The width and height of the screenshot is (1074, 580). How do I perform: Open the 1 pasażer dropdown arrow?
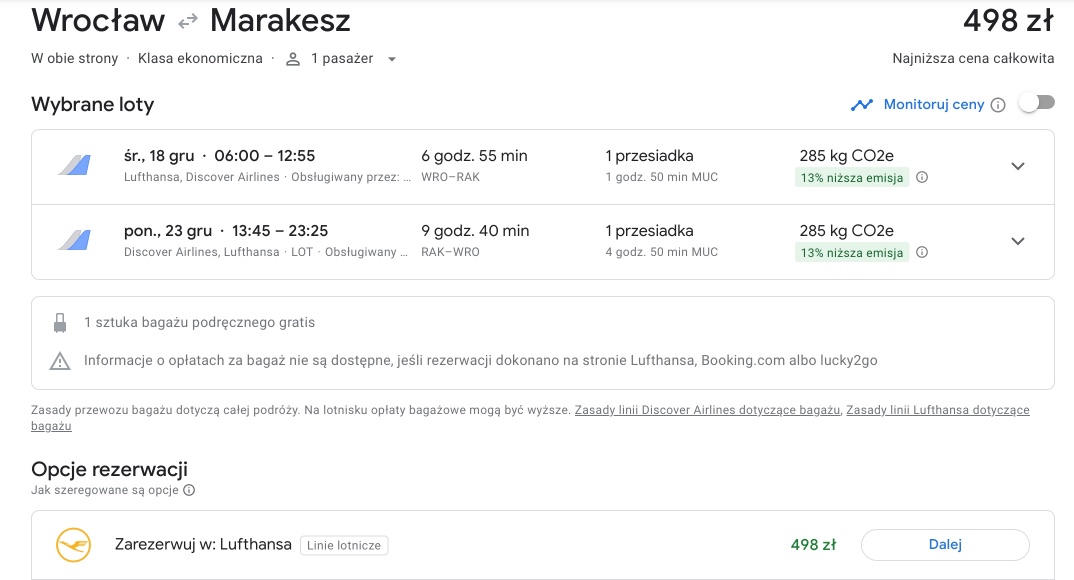[x=392, y=60]
